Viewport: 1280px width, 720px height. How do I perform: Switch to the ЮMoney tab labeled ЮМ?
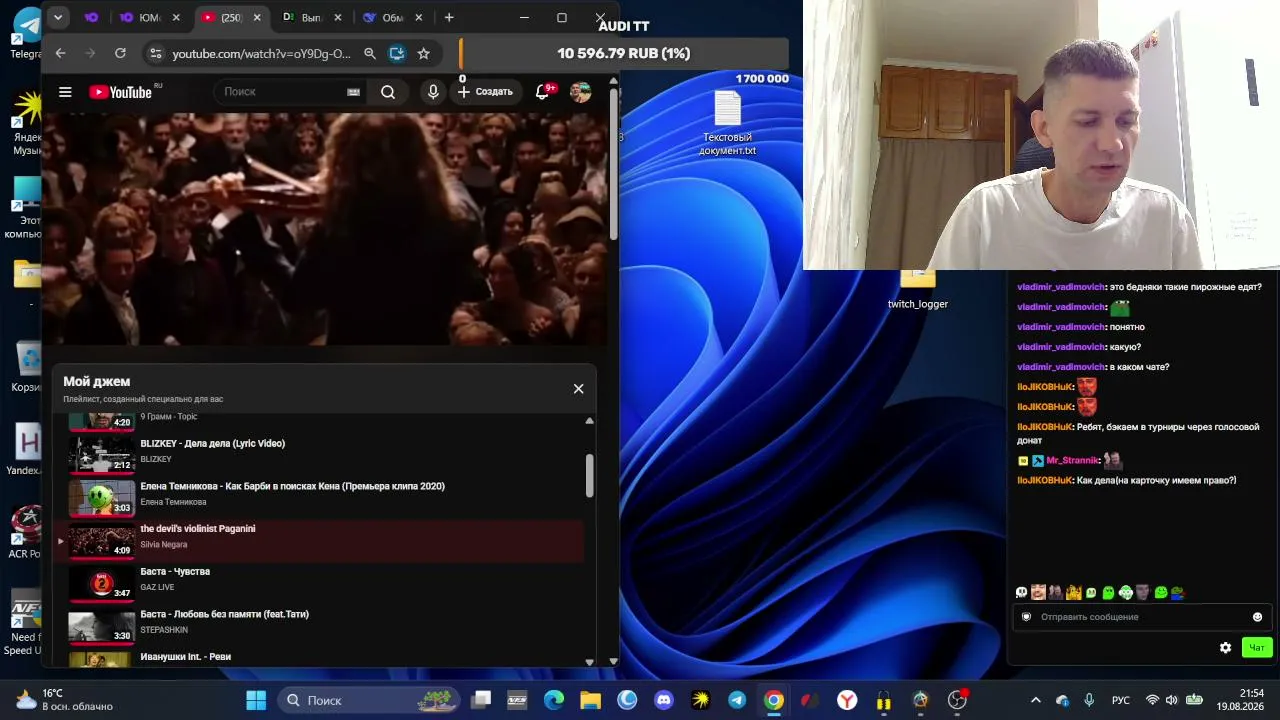(148, 17)
